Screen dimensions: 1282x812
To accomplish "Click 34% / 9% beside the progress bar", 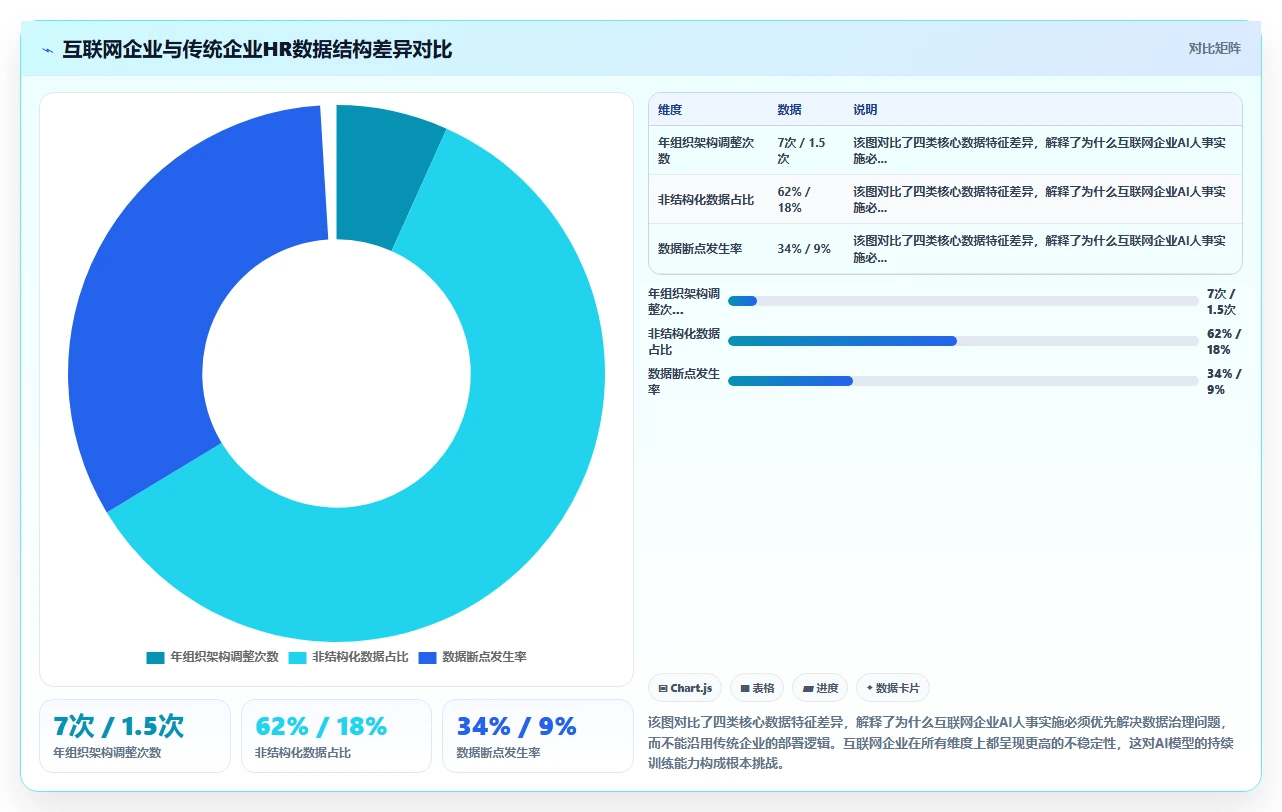I will 1224,381.
